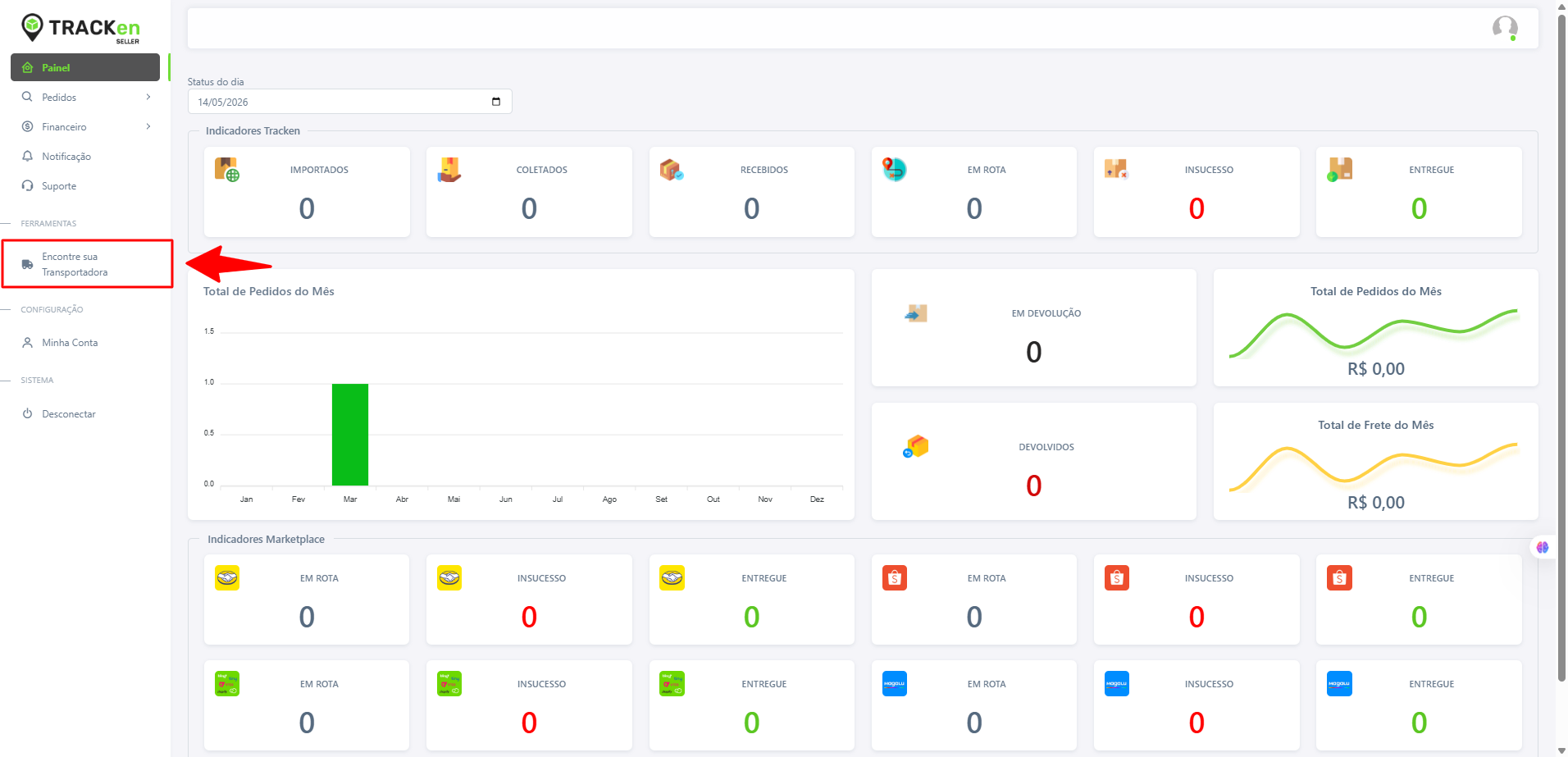Click the floating brain assistant icon
Image resolution: width=1568 pixels, height=757 pixels.
click(1543, 547)
